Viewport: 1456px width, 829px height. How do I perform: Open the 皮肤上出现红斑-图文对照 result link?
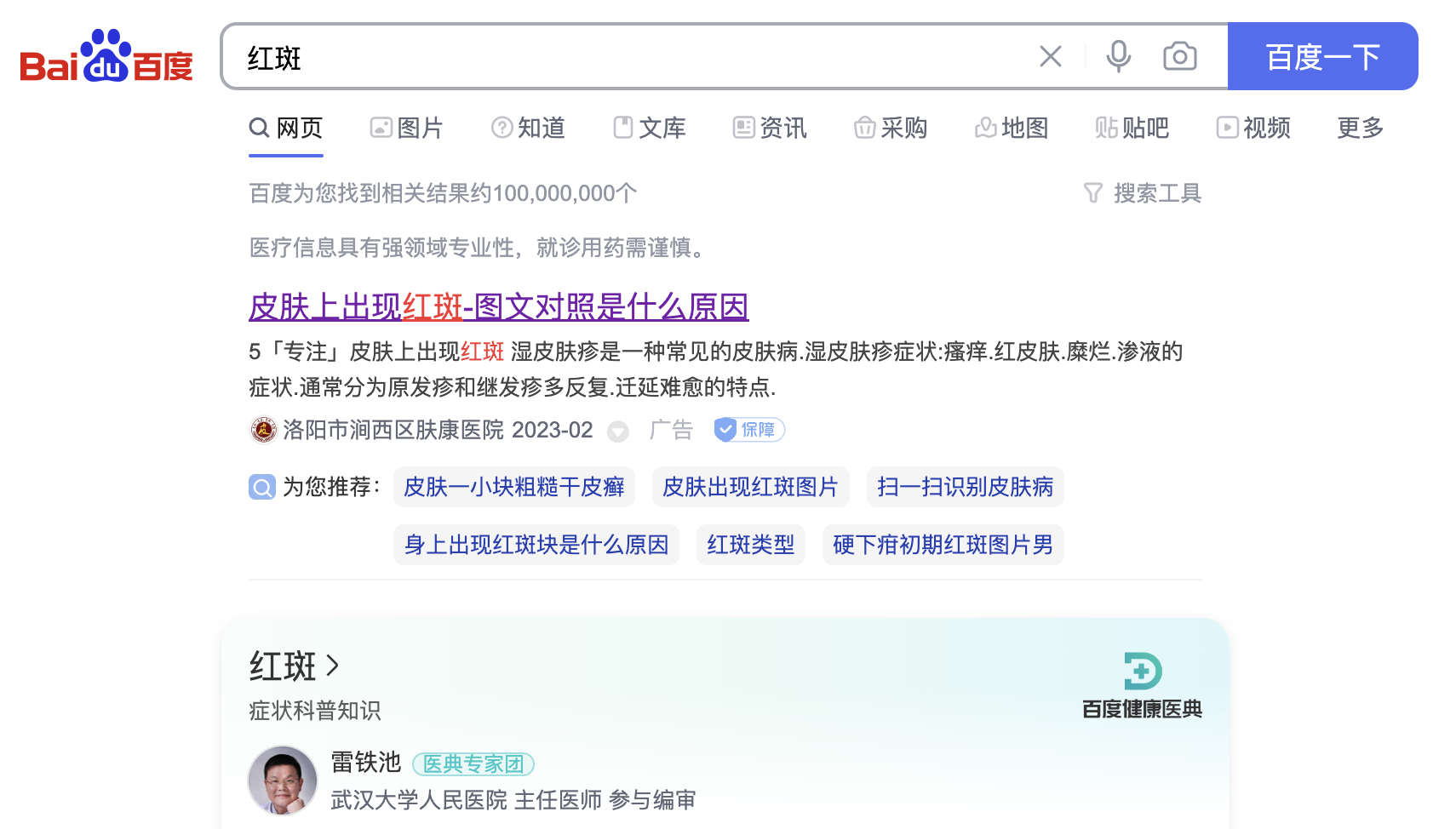[498, 306]
